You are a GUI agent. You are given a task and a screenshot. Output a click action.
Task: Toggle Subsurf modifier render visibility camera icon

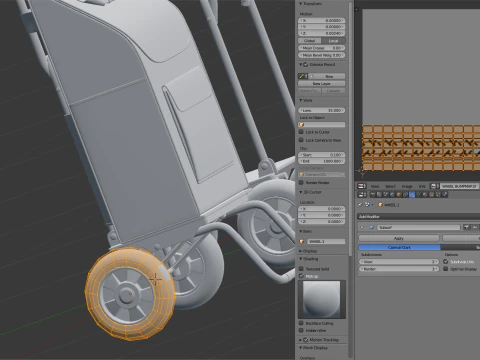click(x=466, y=227)
